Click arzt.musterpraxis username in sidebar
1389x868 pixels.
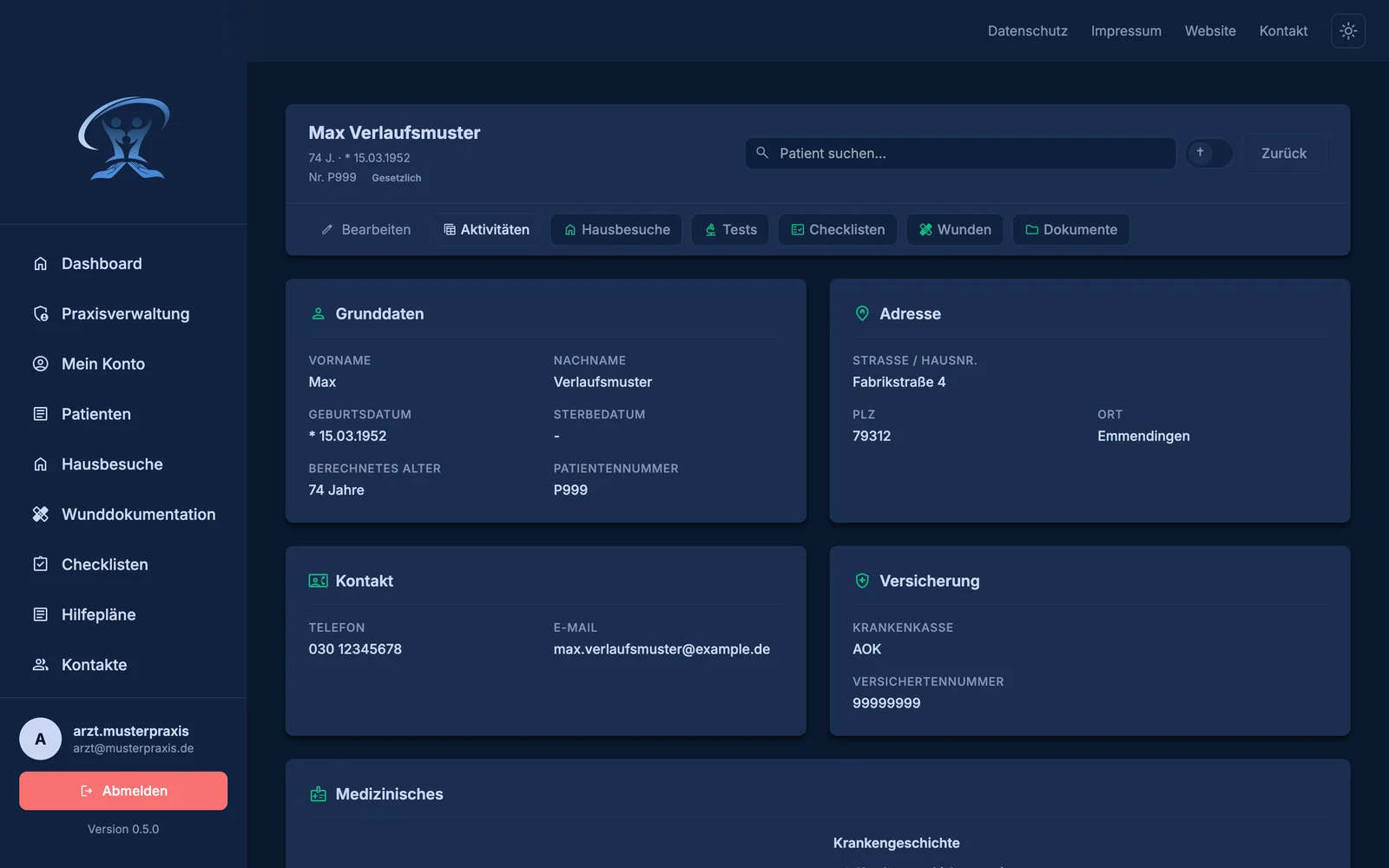[x=131, y=731]
